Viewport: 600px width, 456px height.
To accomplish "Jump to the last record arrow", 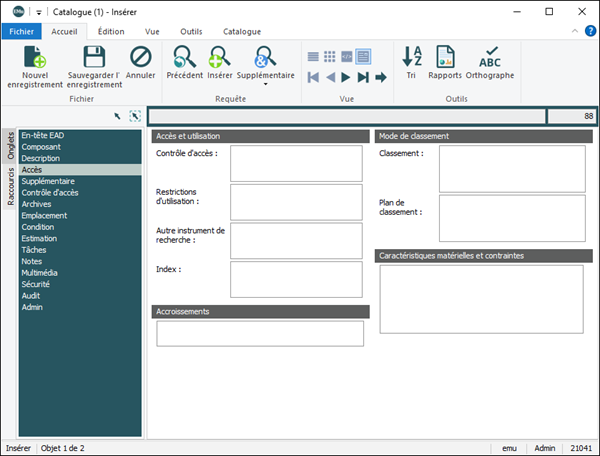I will tap(364, 77).
